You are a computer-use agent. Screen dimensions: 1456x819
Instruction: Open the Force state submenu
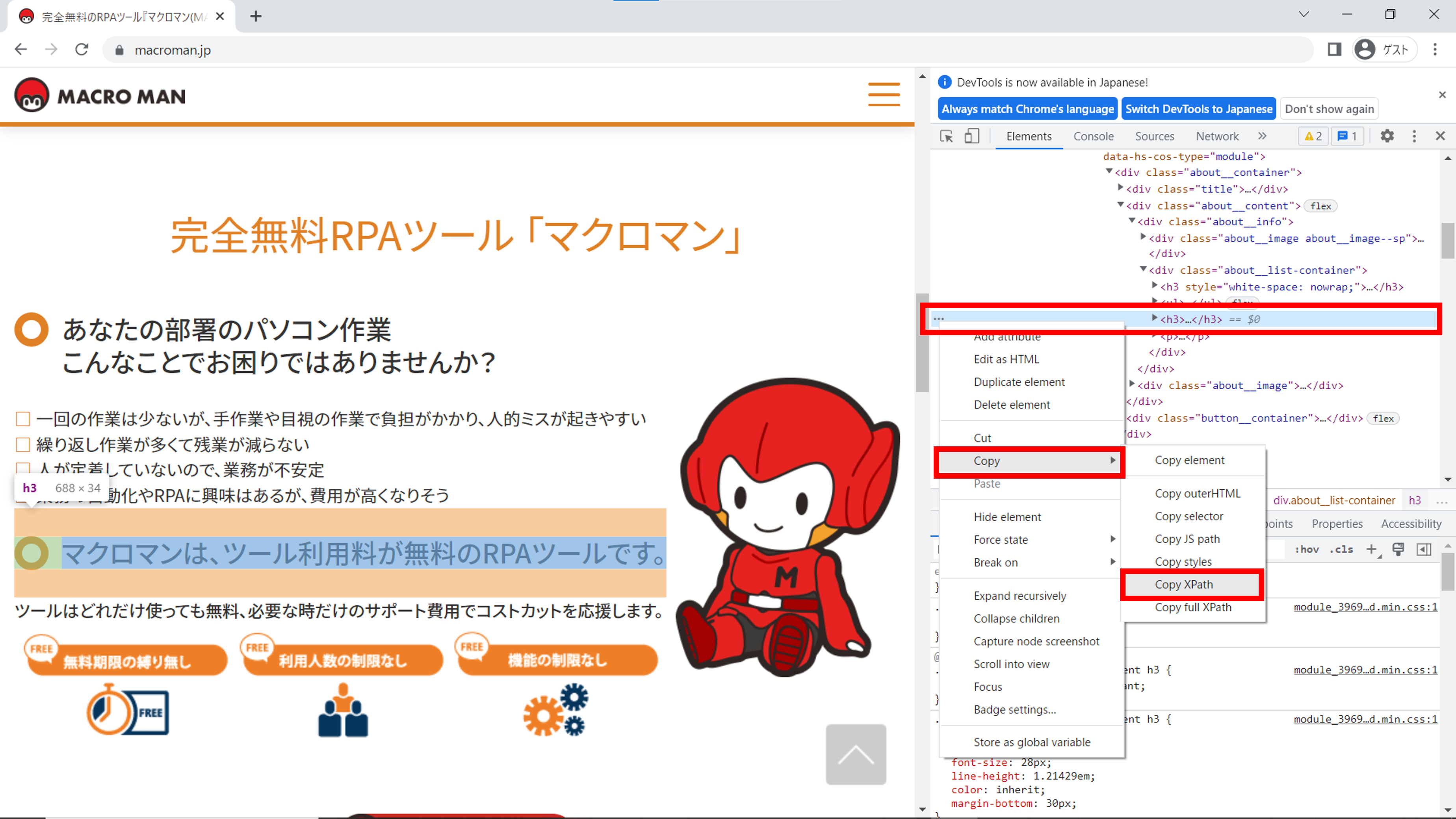pos(1031,540)
